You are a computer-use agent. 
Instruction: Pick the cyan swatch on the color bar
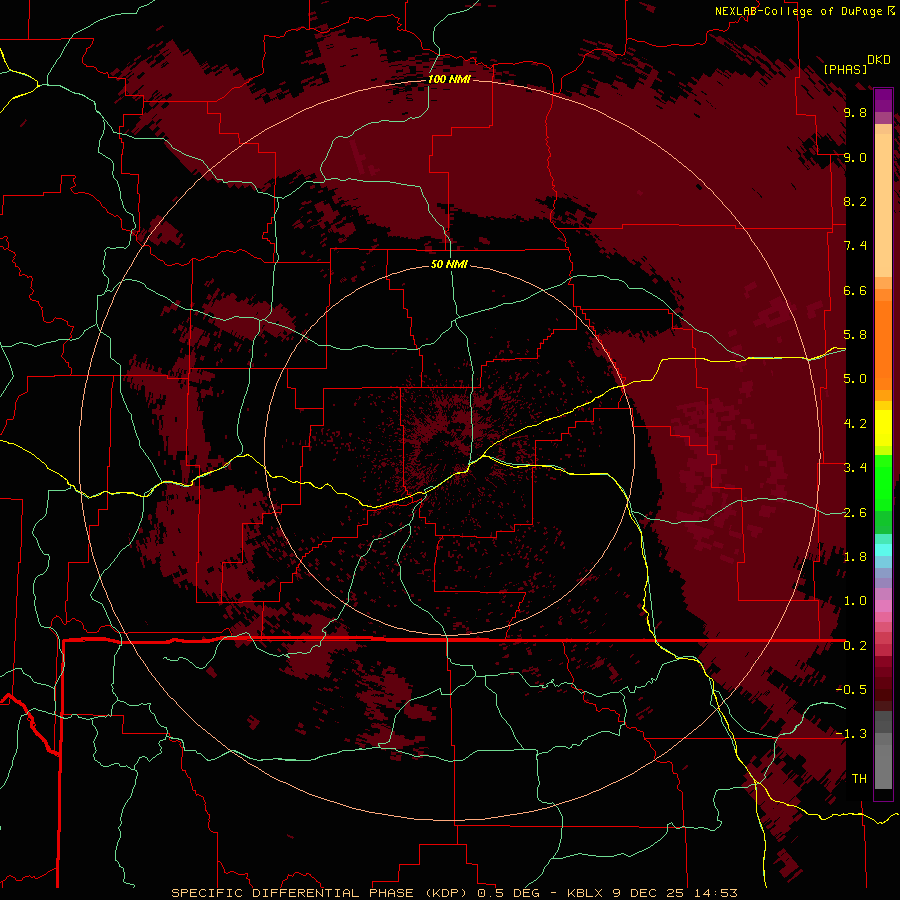[883, 550]
